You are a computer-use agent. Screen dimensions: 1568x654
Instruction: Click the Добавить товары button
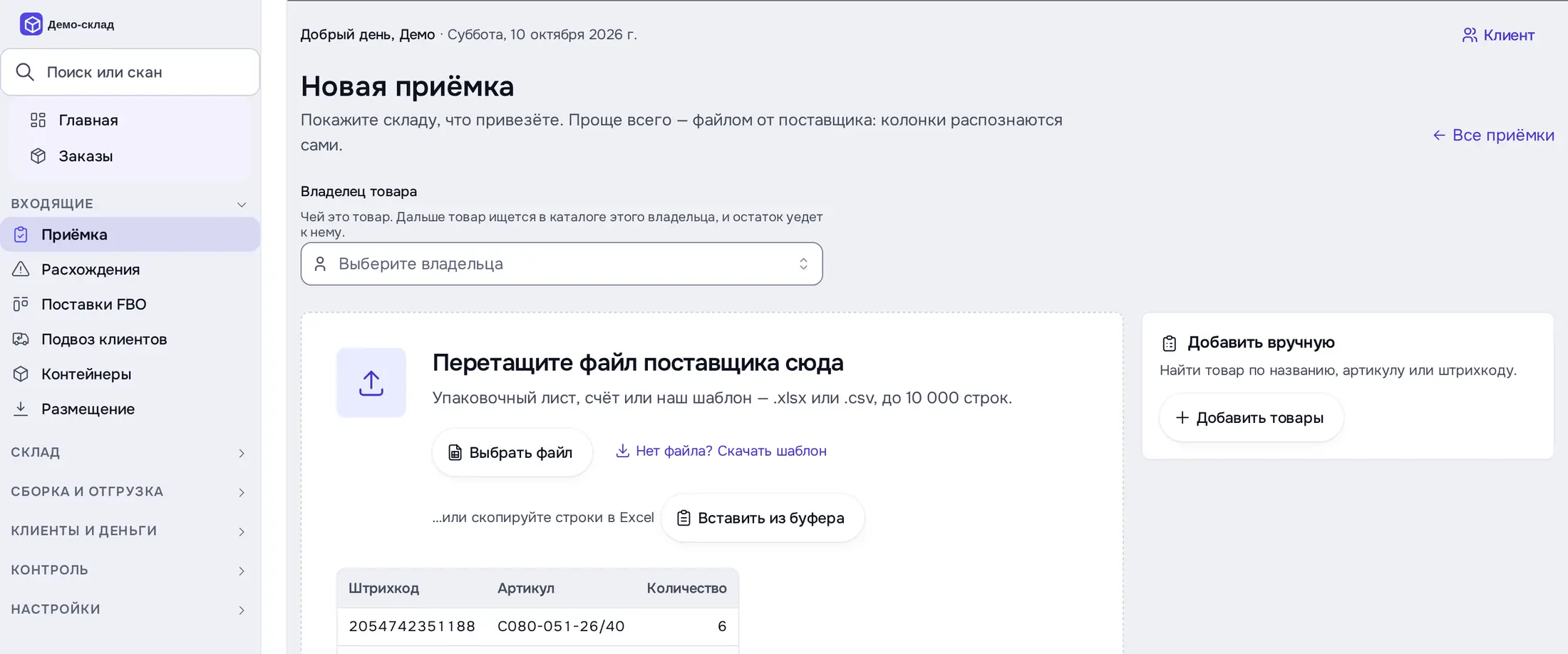tap(1251, 417)
